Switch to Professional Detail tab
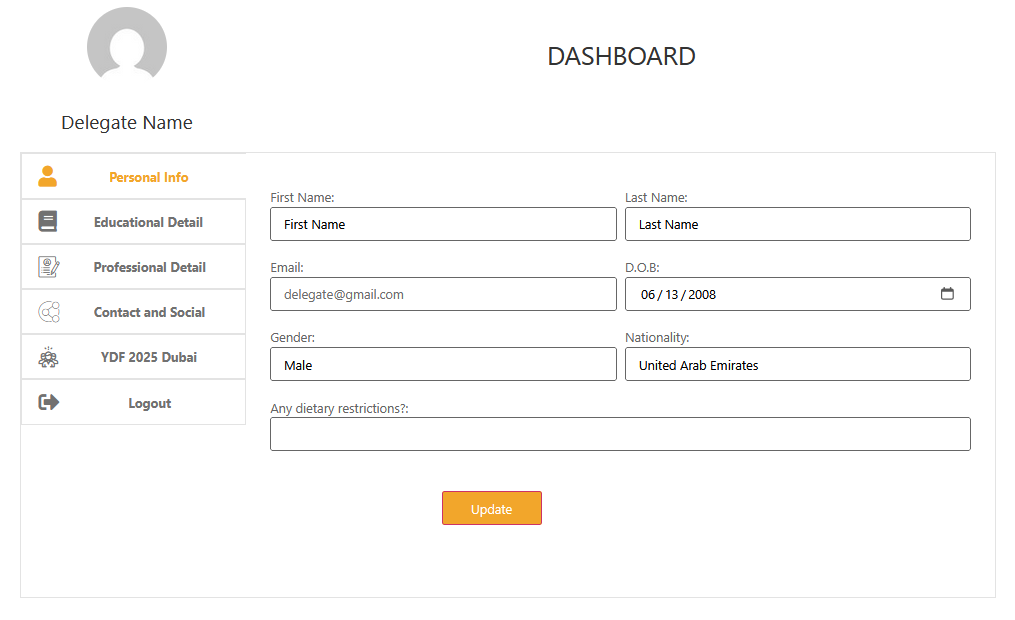Screen dimensions: 1015x620 pos(133,267)
